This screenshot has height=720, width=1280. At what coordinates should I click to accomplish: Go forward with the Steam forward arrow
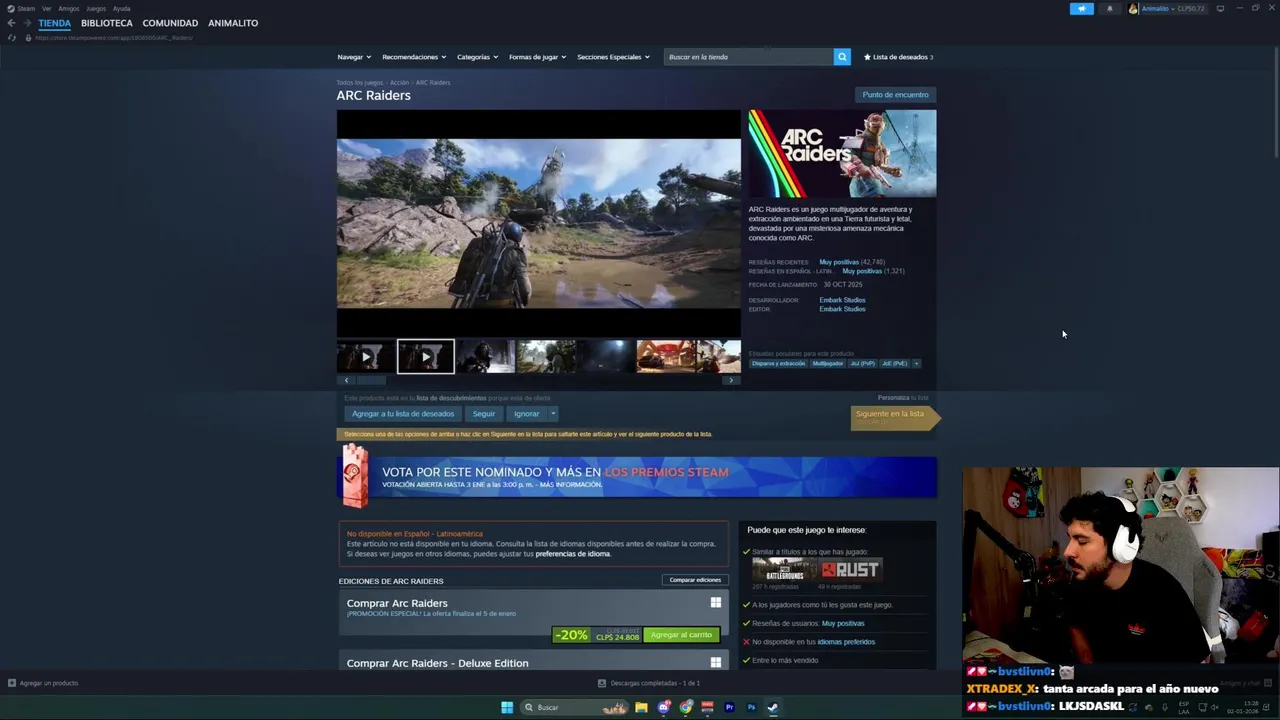[x=26, y=23]
